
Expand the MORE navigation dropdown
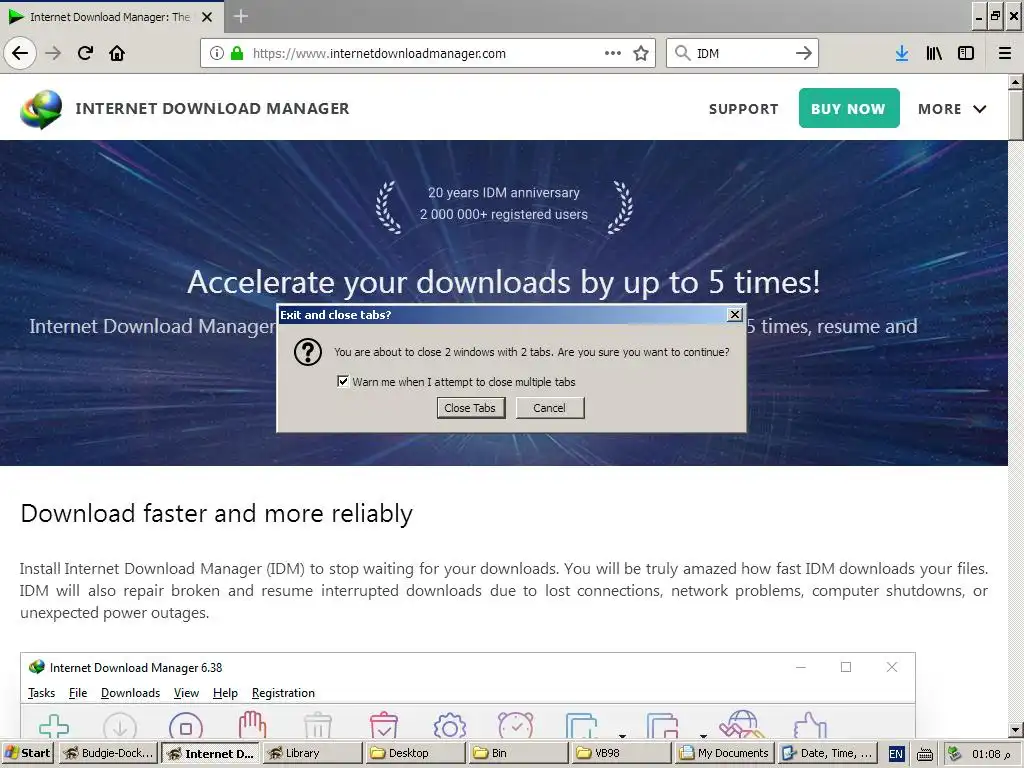952,109
